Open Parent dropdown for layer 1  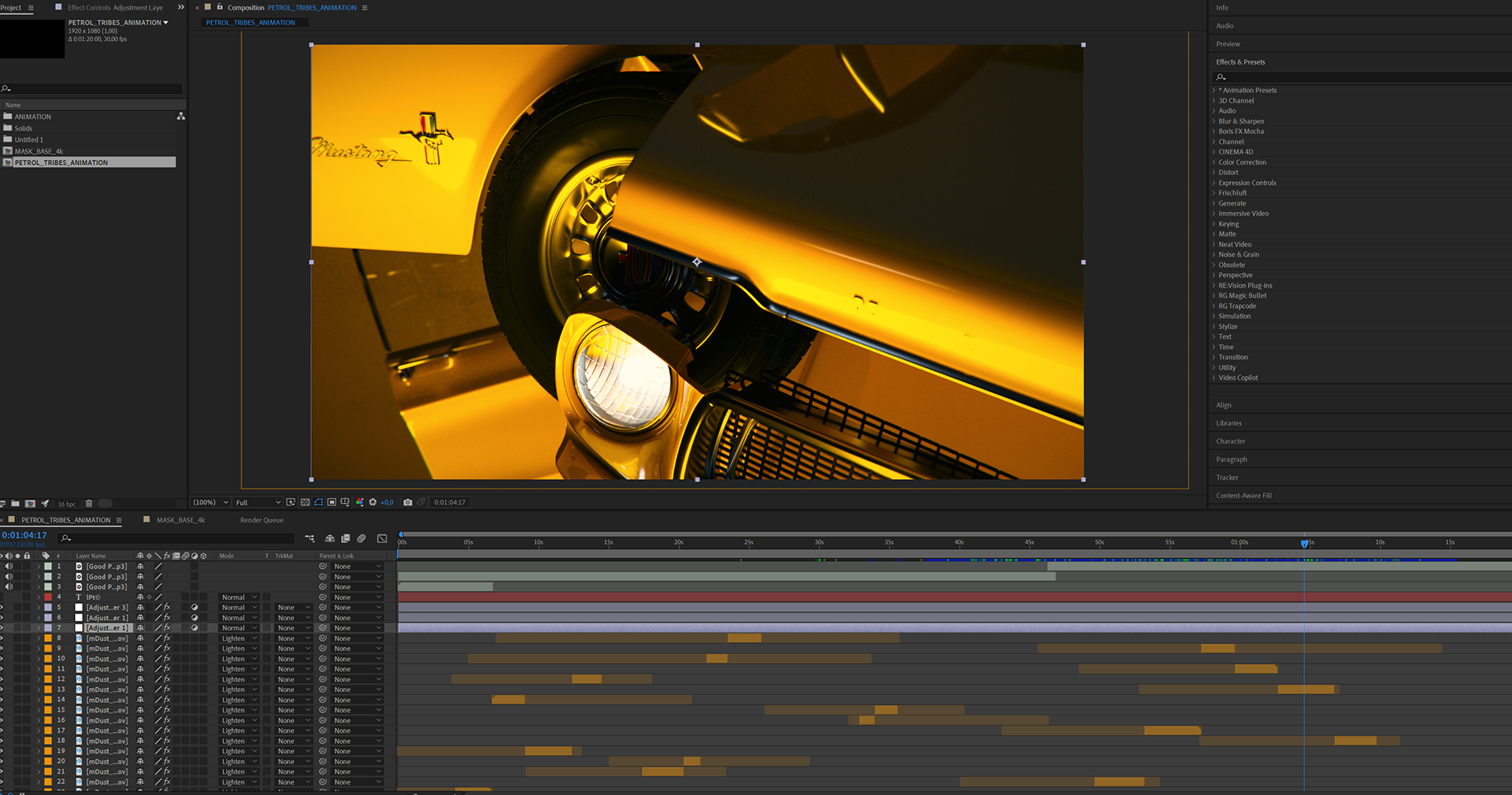pos(357,567)
